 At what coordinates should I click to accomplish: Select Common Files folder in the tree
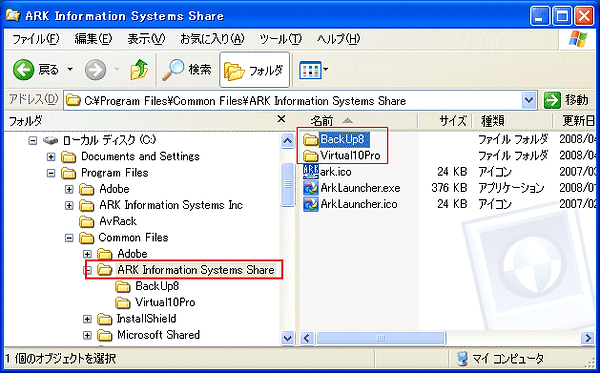click(133, 238)
